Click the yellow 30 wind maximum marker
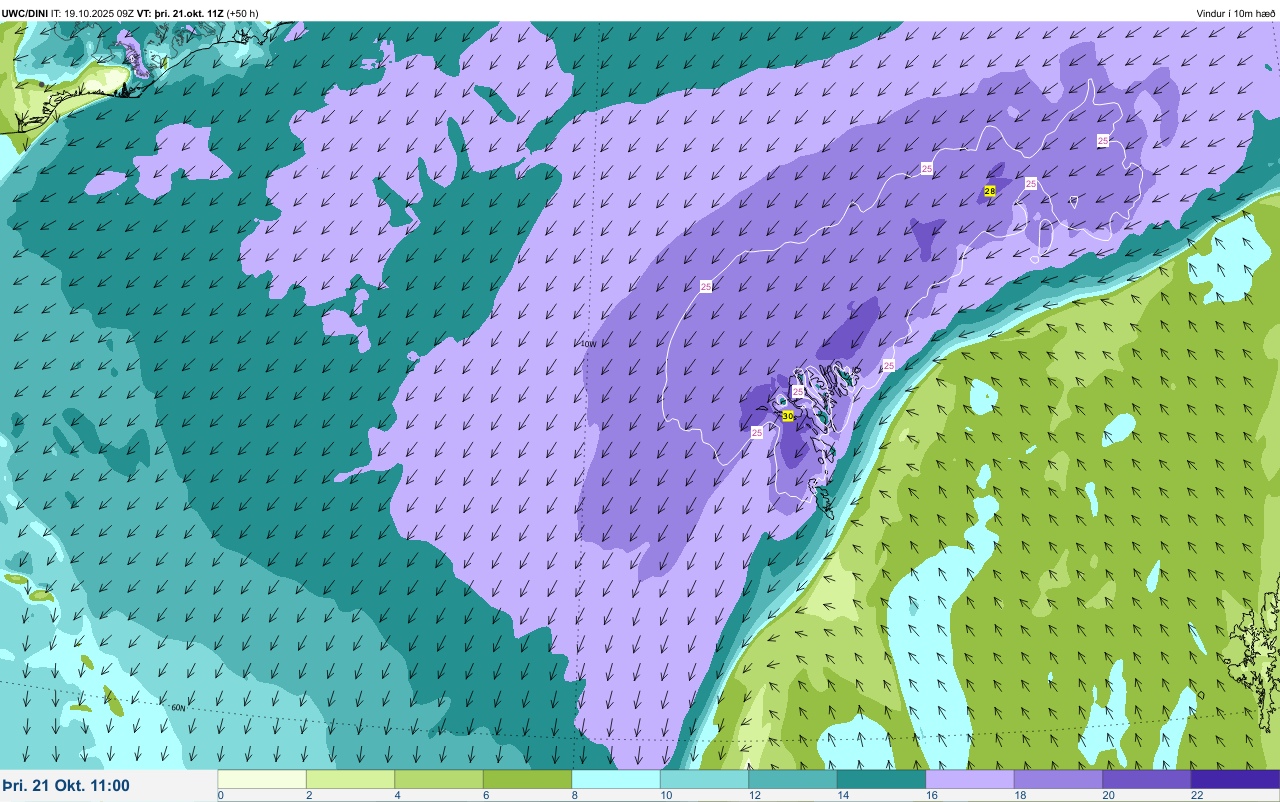Screen dimensions: 1280x802 (788, 415)
